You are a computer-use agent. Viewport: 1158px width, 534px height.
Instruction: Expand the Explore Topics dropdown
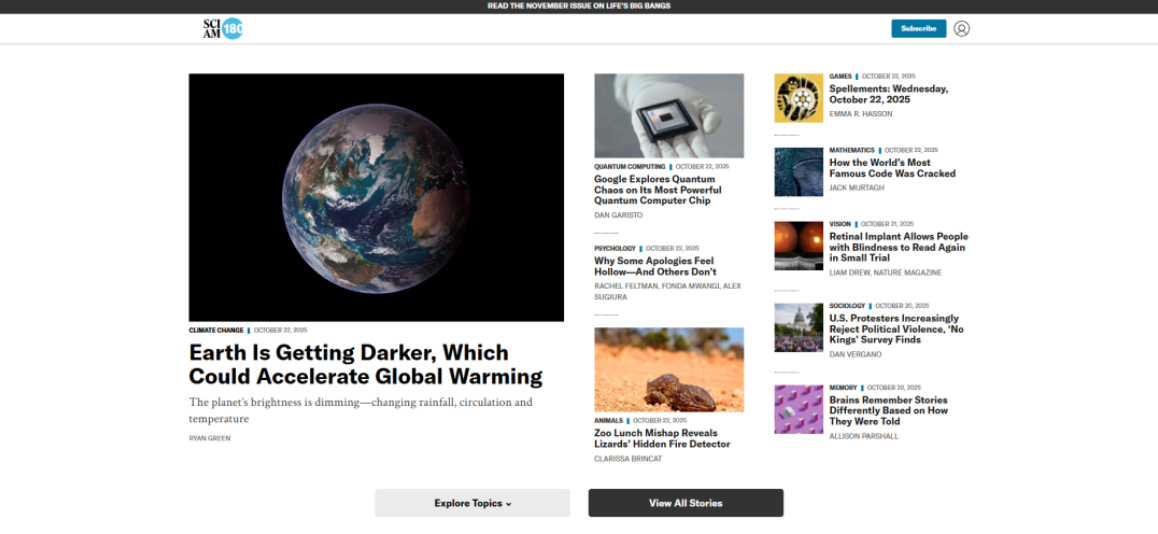click(472, 503)
